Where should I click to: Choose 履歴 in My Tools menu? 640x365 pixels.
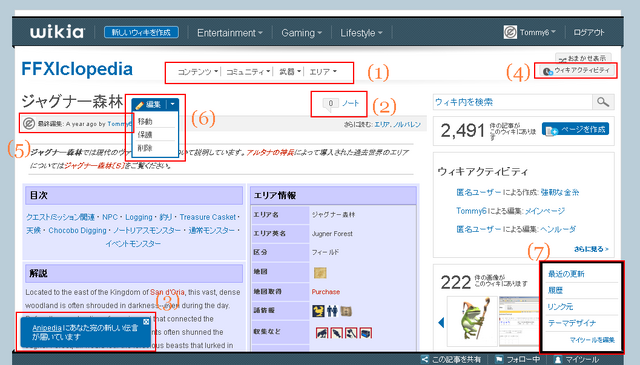point(555,290)
